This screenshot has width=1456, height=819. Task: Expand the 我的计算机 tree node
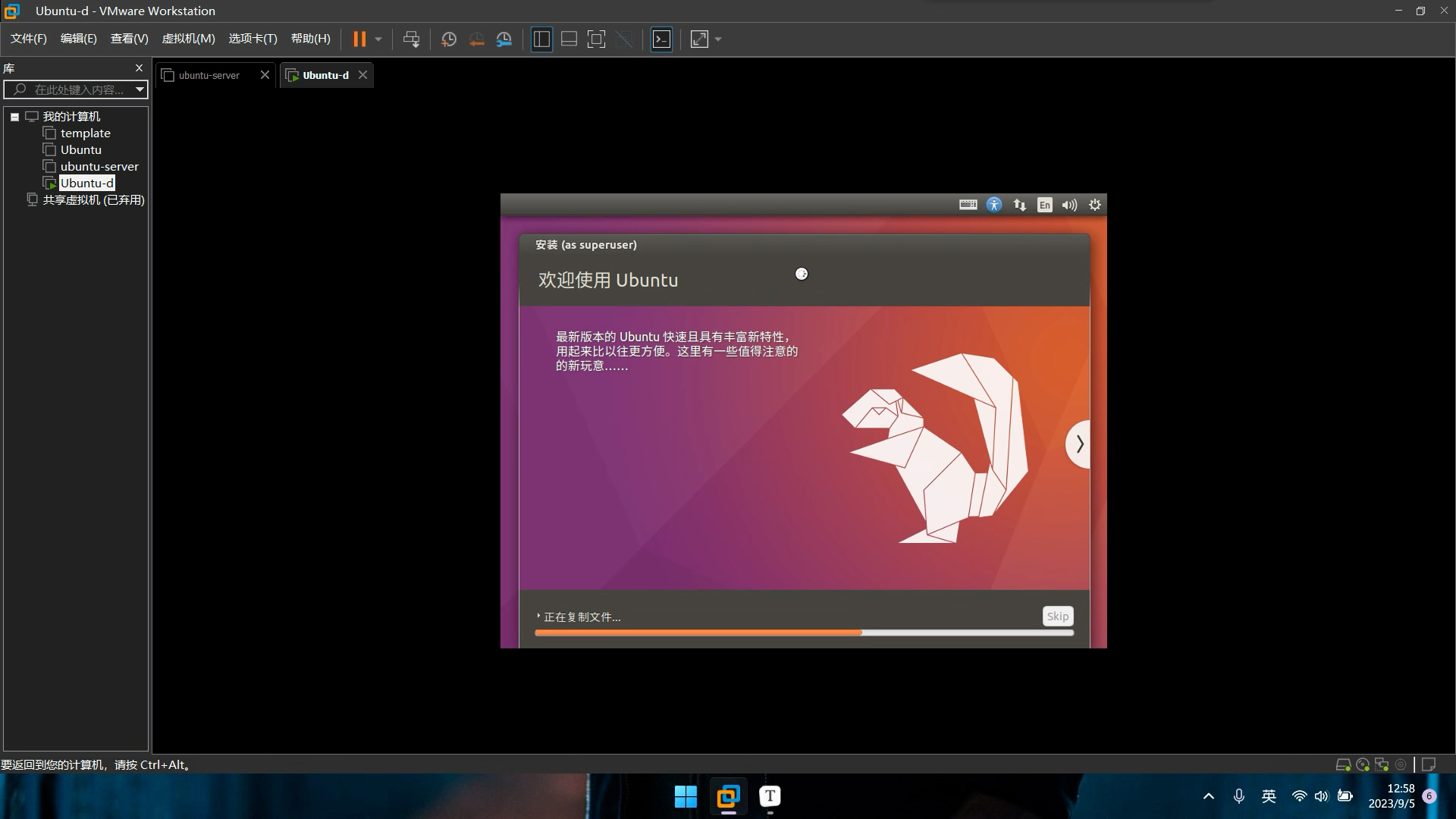pos(15,116)
